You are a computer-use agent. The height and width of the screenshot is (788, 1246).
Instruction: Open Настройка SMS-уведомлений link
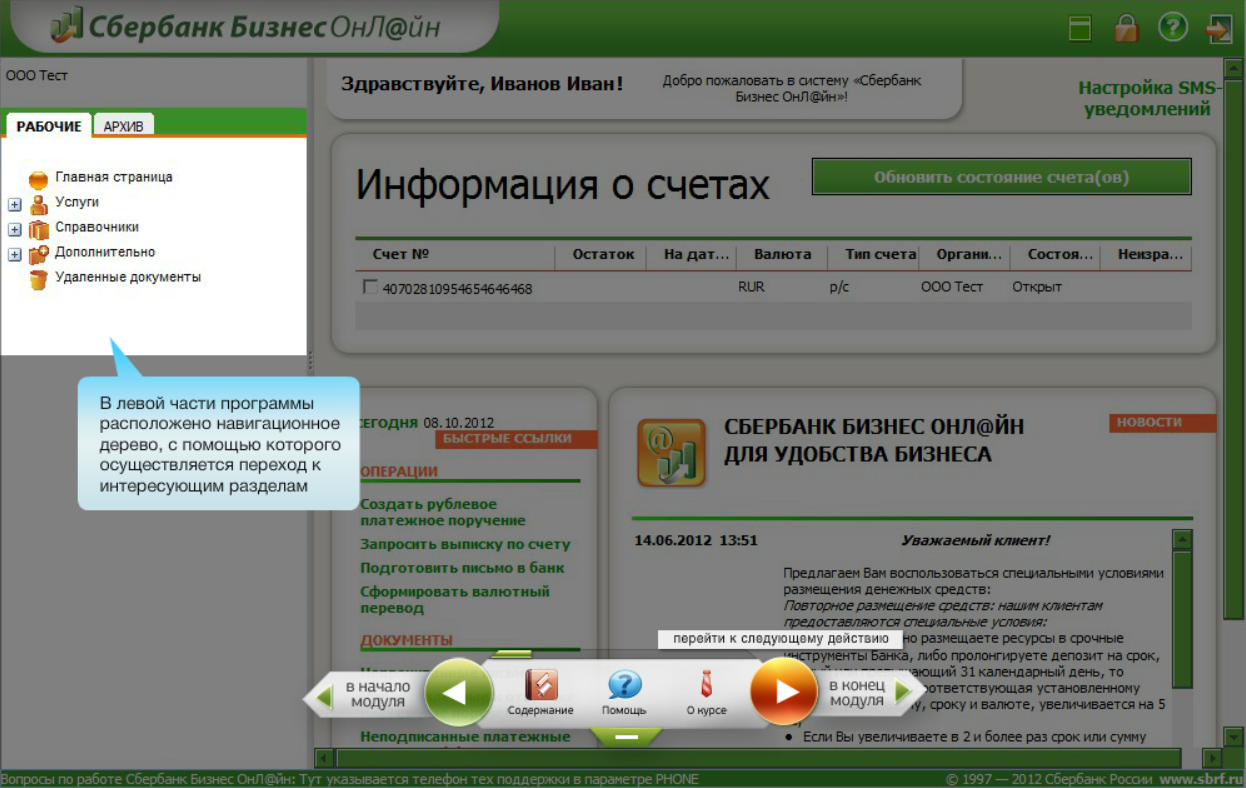click(x=1148, y=98)
